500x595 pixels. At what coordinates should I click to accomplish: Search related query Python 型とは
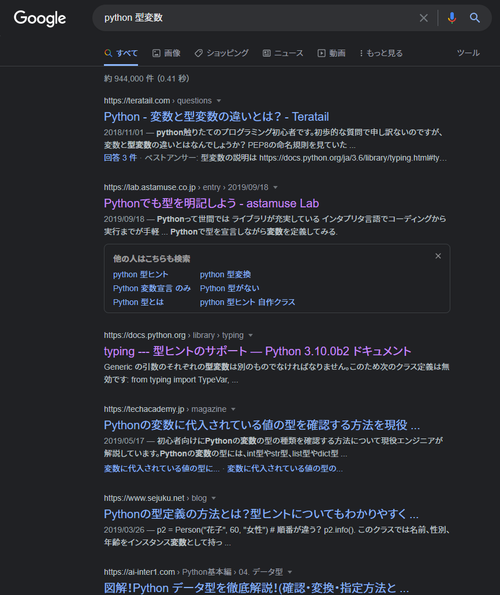[x=138, y=302]
